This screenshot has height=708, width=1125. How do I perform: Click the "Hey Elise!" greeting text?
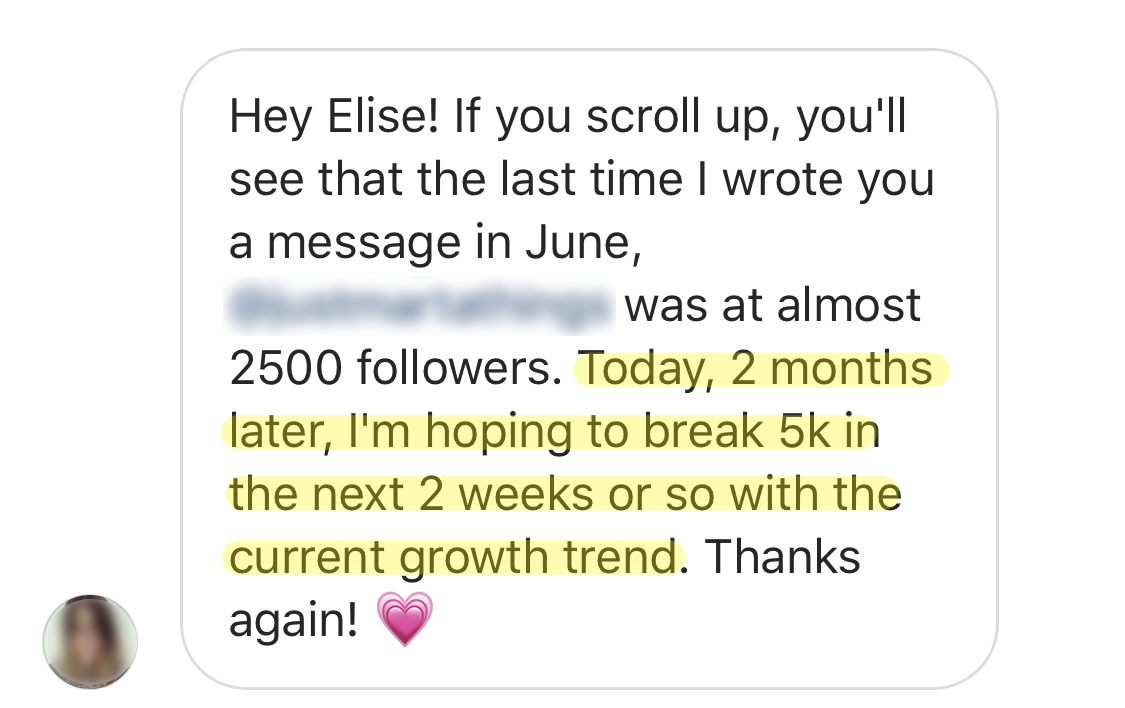coord(335,118)
